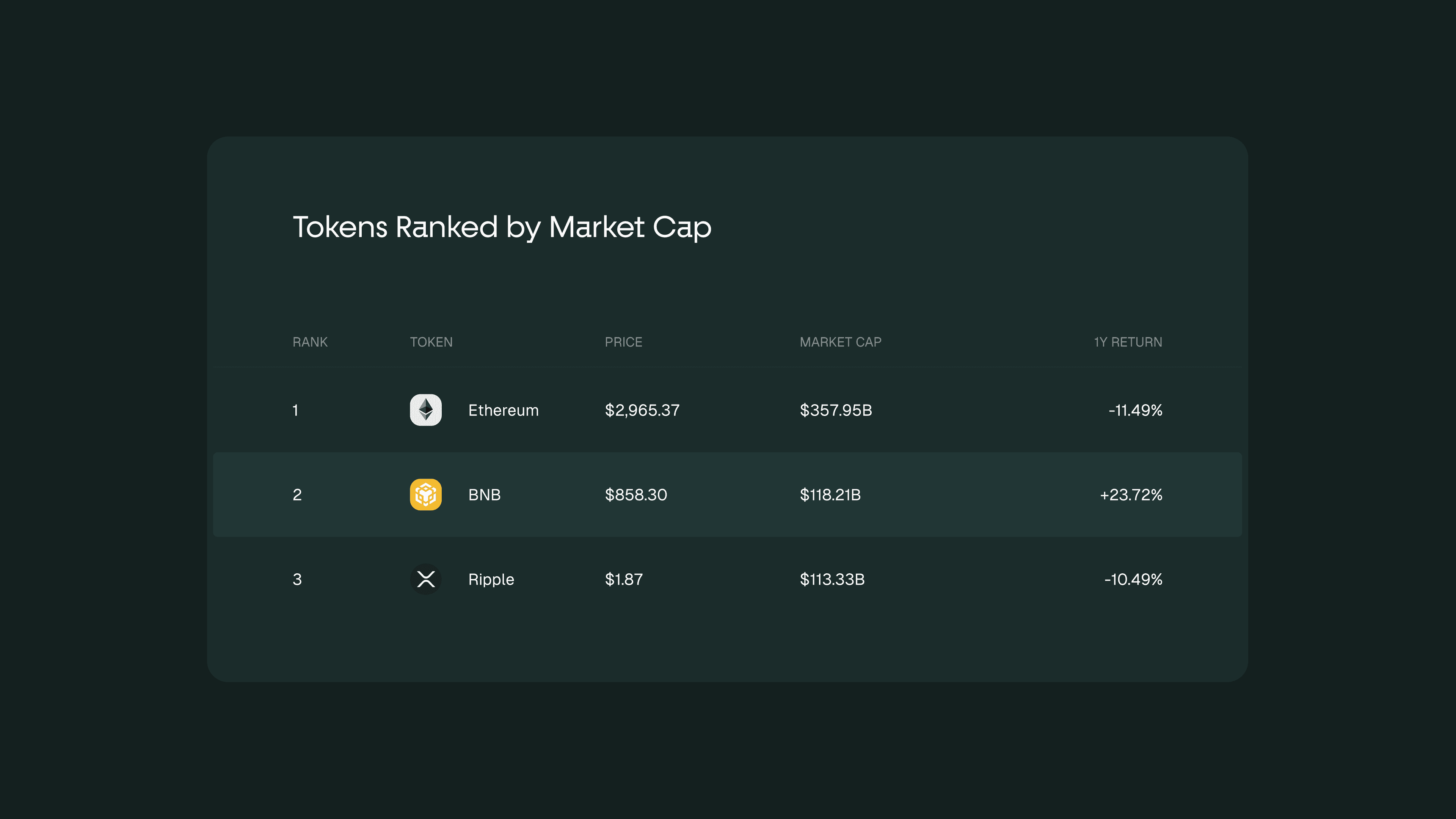Click Ethereum market cap $357.95B
Viewport: 1456px width, 819px height.
click(835, 410)
